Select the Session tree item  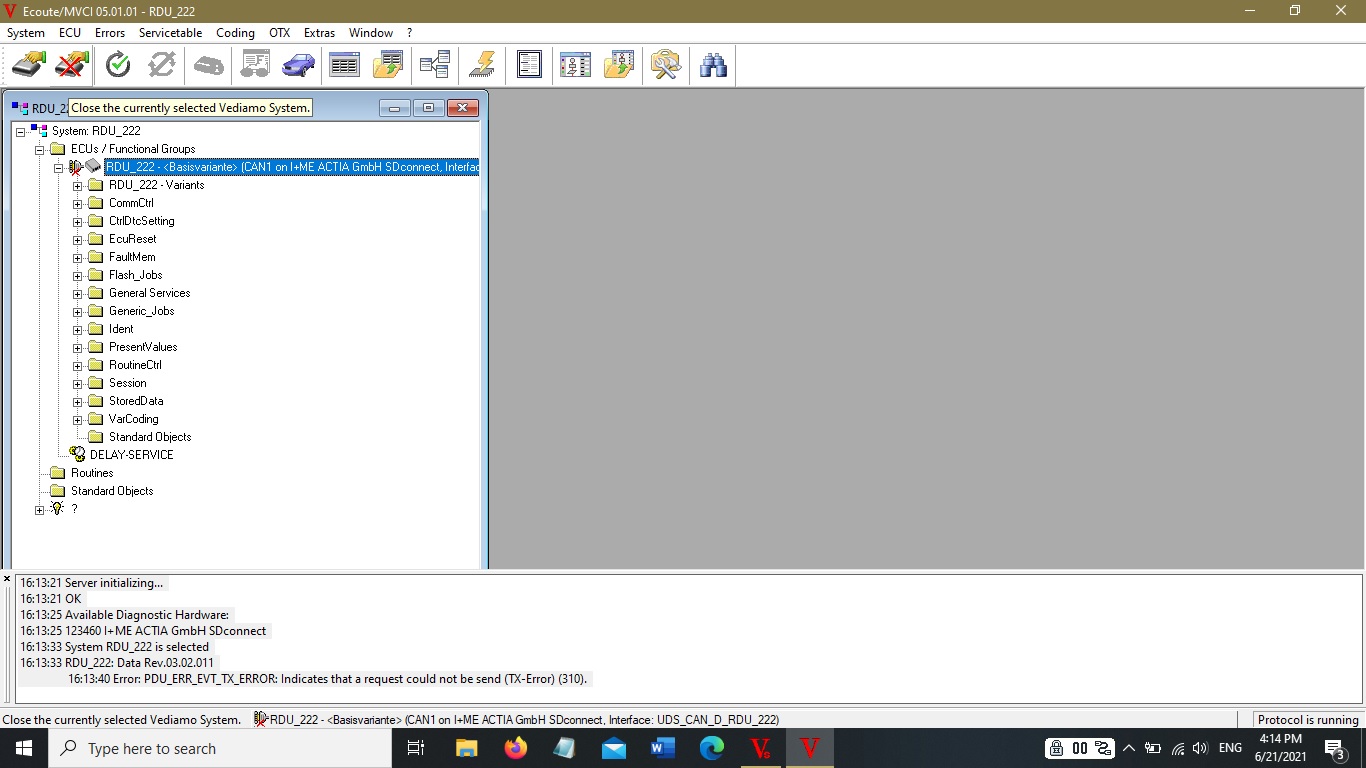point(128,383)
